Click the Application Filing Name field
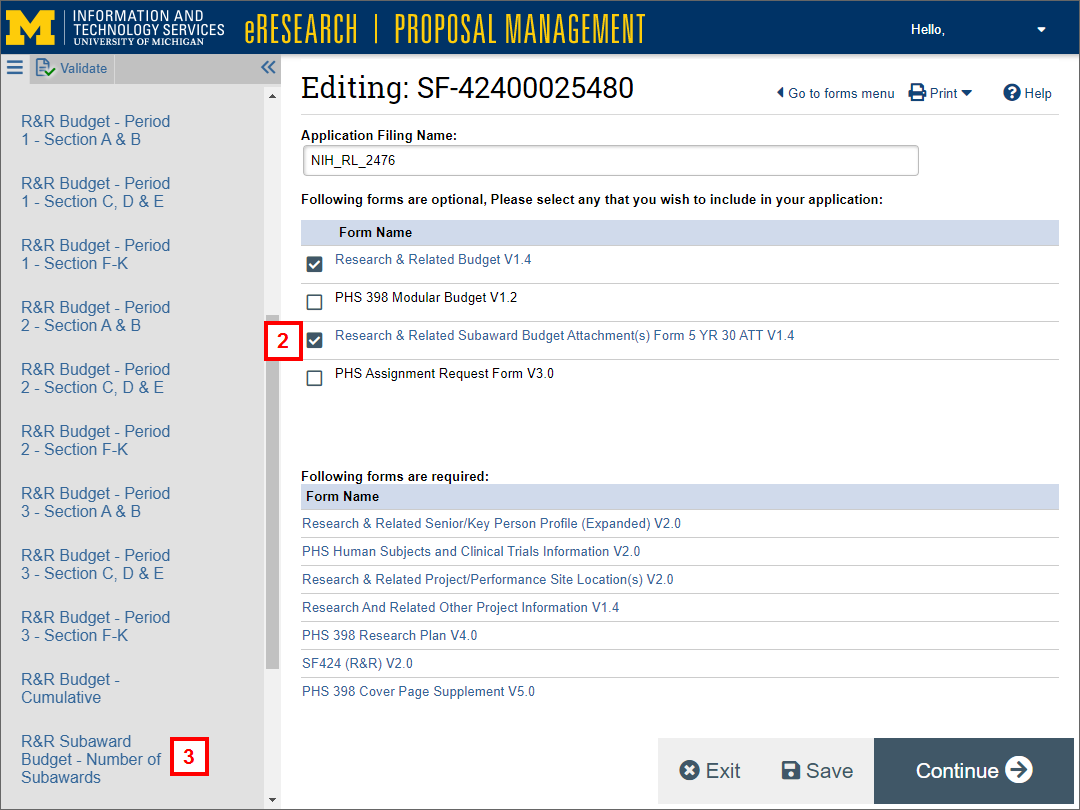Screen dimensions: 1080x810 pyautogui.click(x=609, y=160)
